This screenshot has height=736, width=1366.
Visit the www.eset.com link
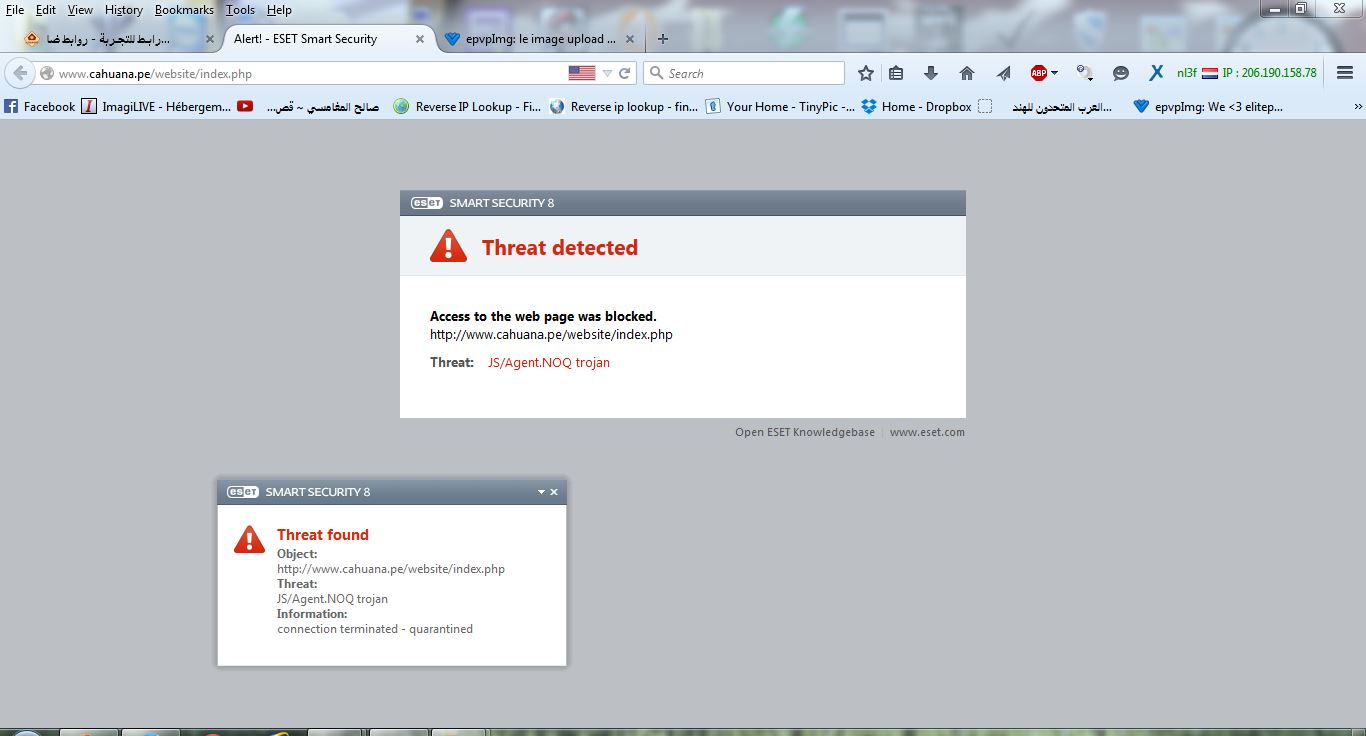[x=927, y=432]
